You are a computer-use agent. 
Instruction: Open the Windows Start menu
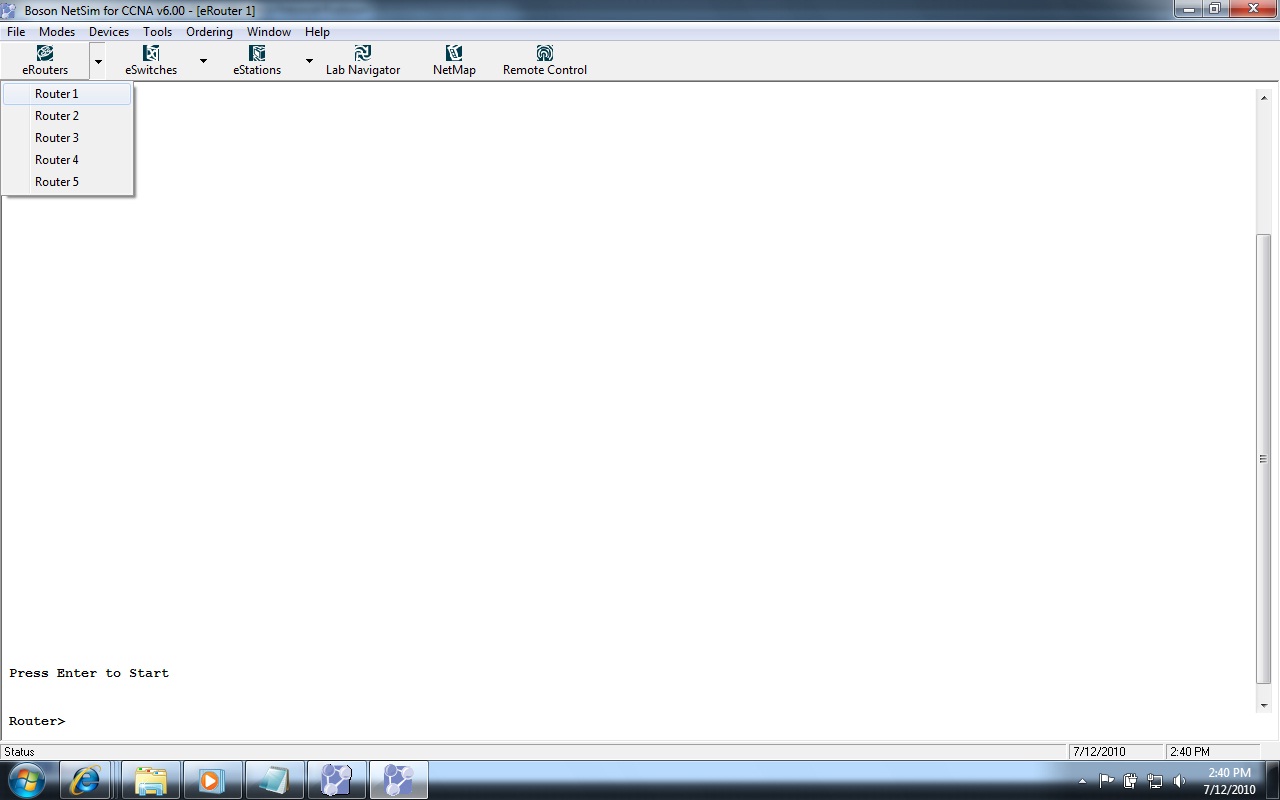point(27,780)
